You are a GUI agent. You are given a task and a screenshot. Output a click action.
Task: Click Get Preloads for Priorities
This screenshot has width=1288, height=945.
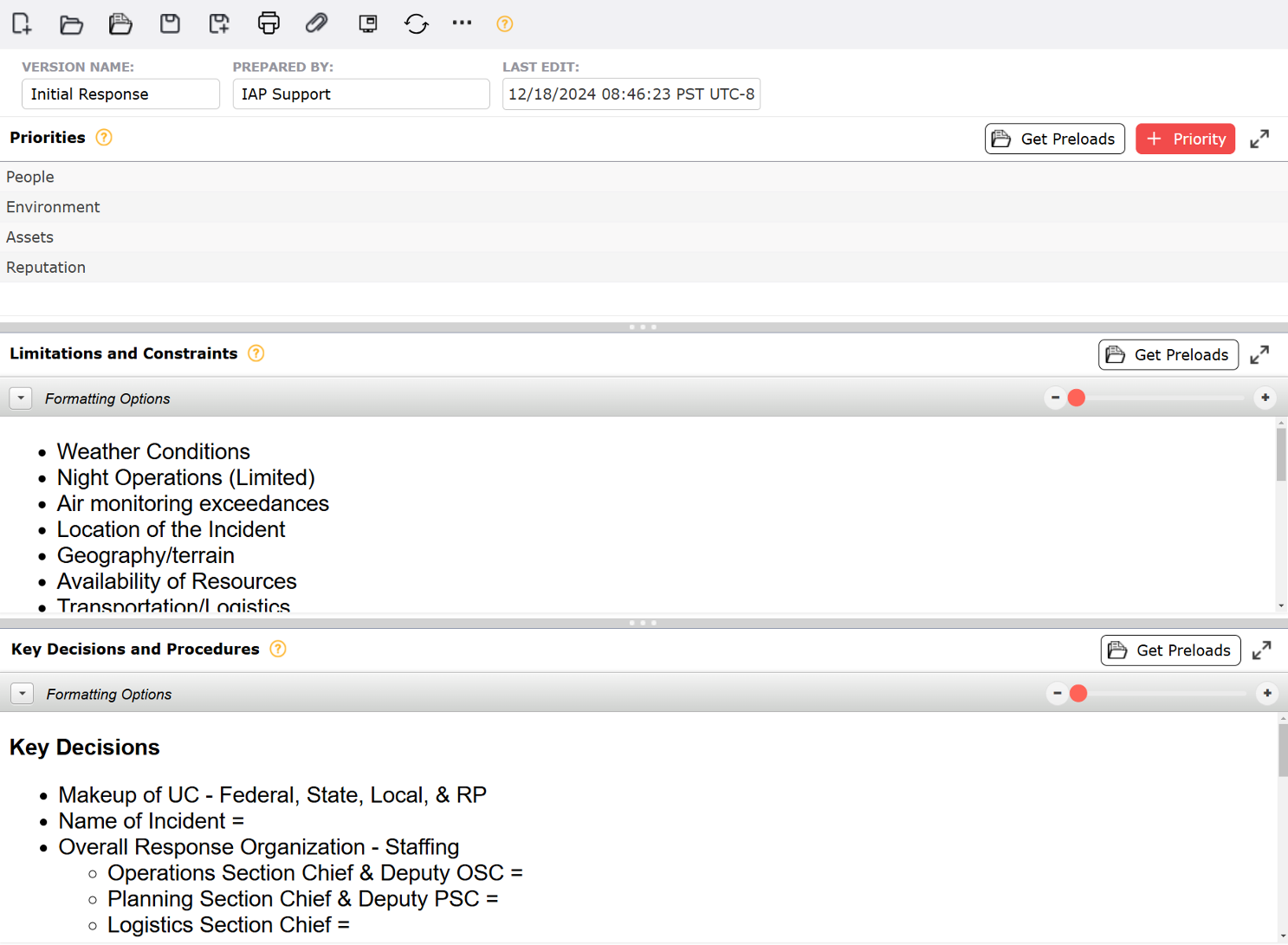click(1054, 139)
